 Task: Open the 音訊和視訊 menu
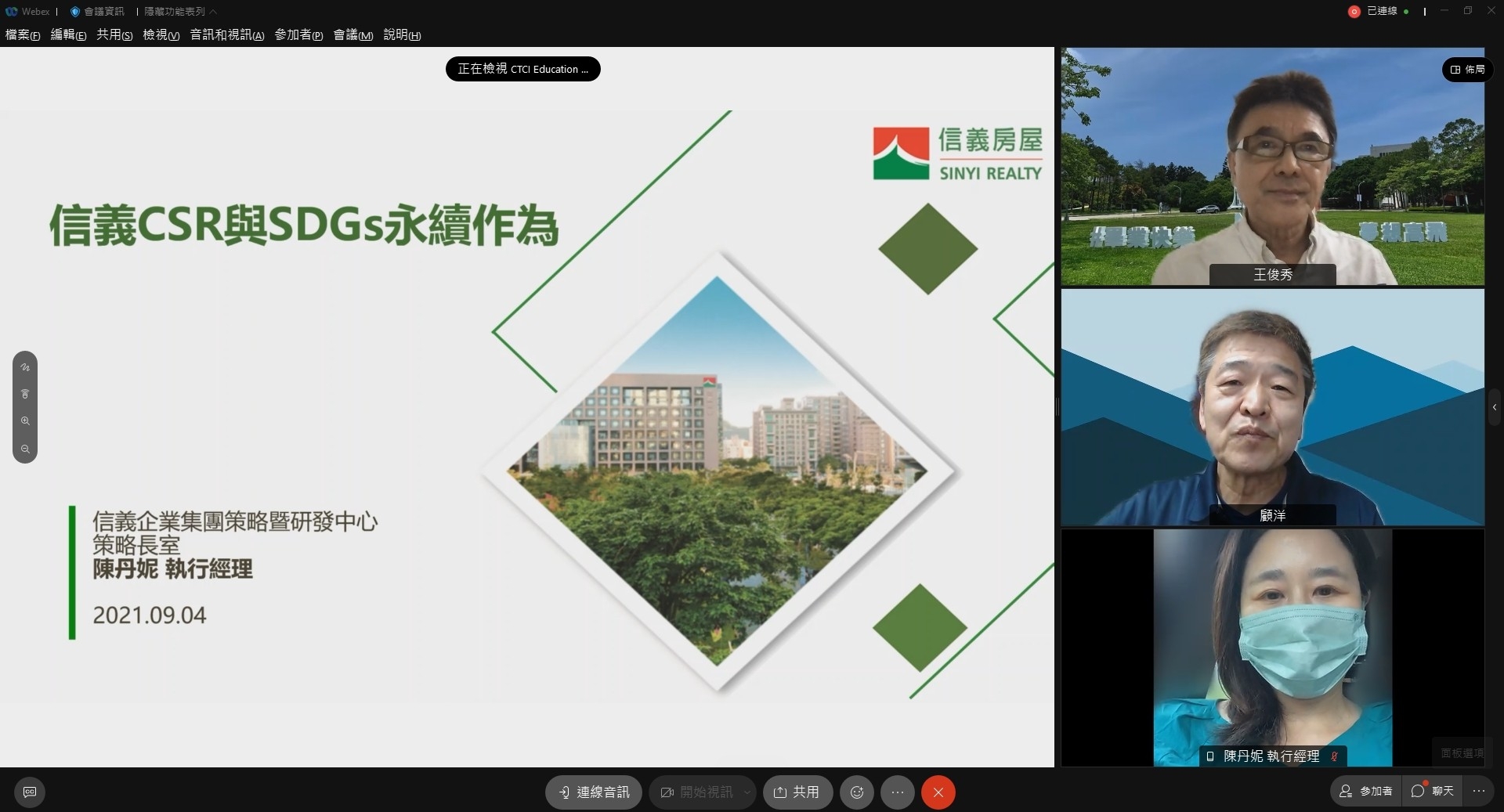click(x=226, y=35)
